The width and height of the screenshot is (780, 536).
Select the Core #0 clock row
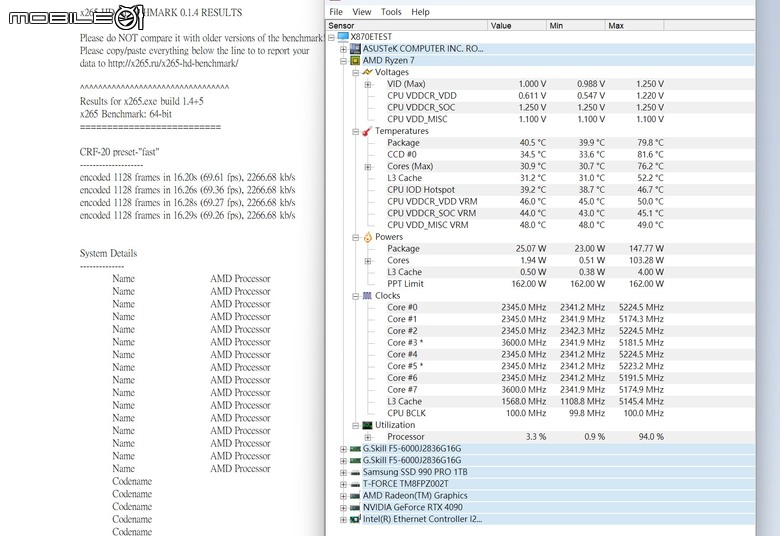point(525,308)
